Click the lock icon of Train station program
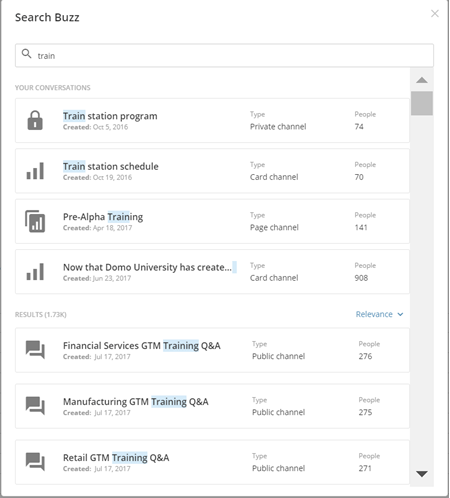The image size is (450, 498). 35,120
